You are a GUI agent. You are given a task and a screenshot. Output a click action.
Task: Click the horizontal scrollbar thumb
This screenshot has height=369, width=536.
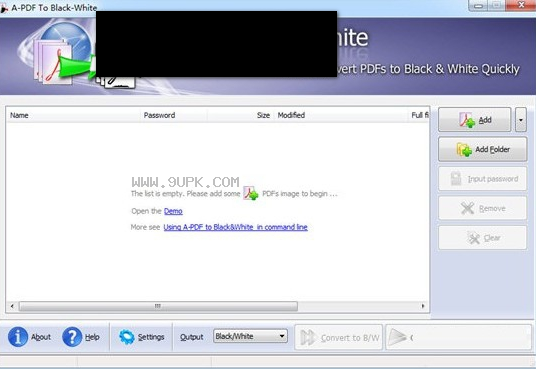pos(158,306)
